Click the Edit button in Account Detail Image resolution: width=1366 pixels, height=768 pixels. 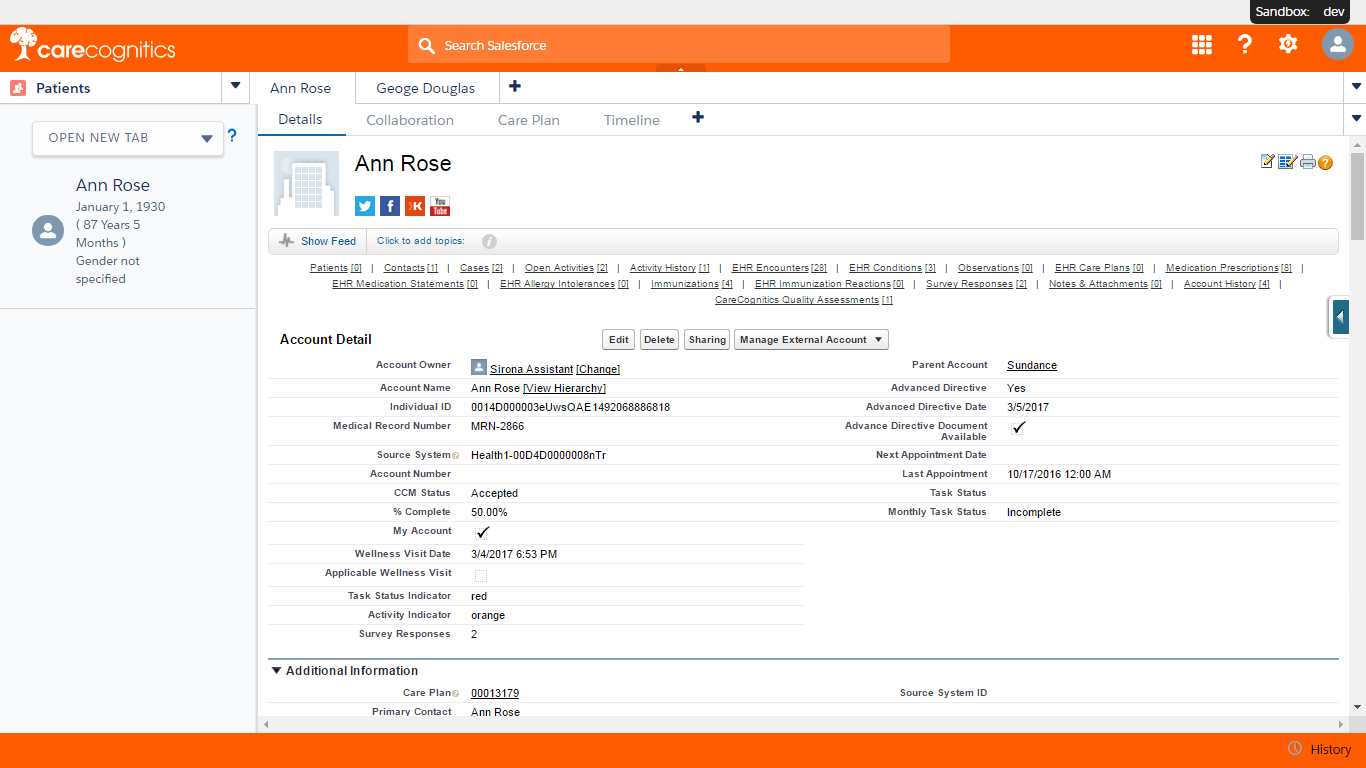(x=619, y=340)
